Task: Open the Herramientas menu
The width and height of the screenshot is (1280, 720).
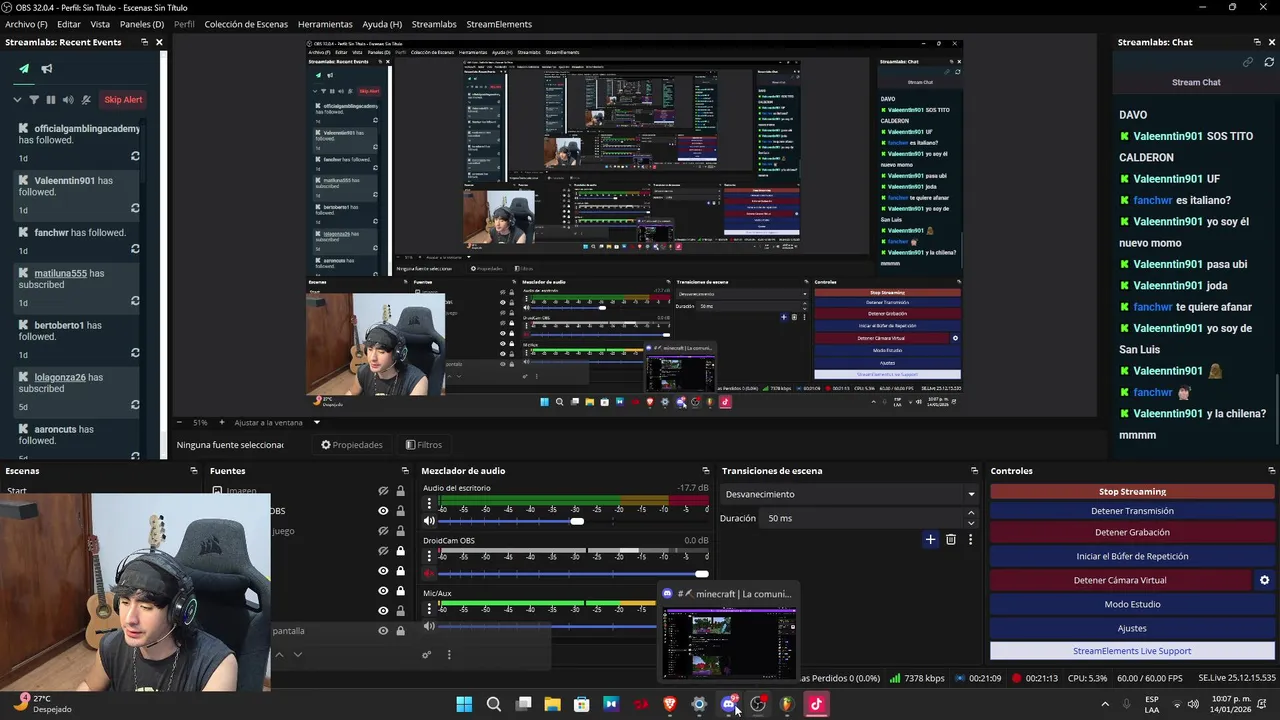Action: [325, 24]
